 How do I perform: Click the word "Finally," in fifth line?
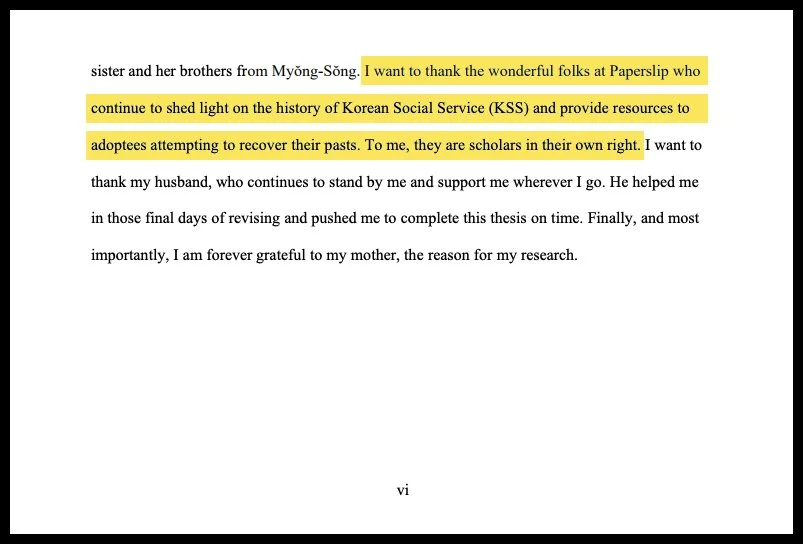612,219
